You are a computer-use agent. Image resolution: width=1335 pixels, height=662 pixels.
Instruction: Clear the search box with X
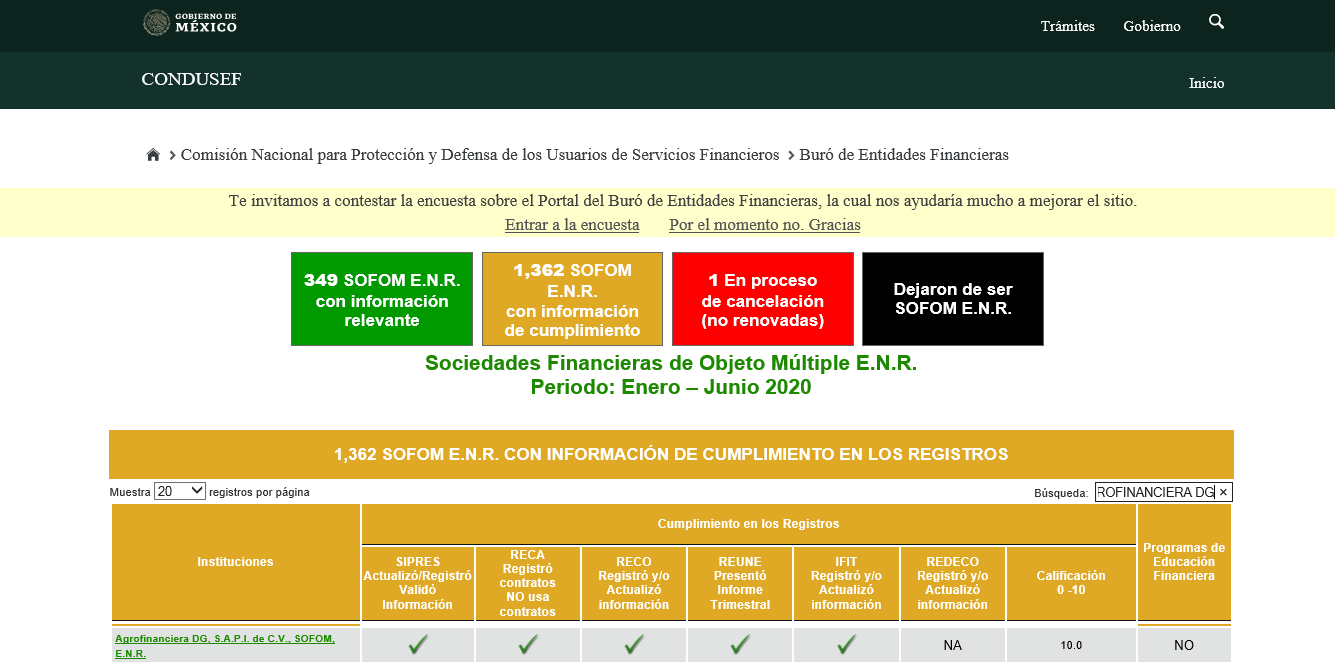[x=1223, y=492]
